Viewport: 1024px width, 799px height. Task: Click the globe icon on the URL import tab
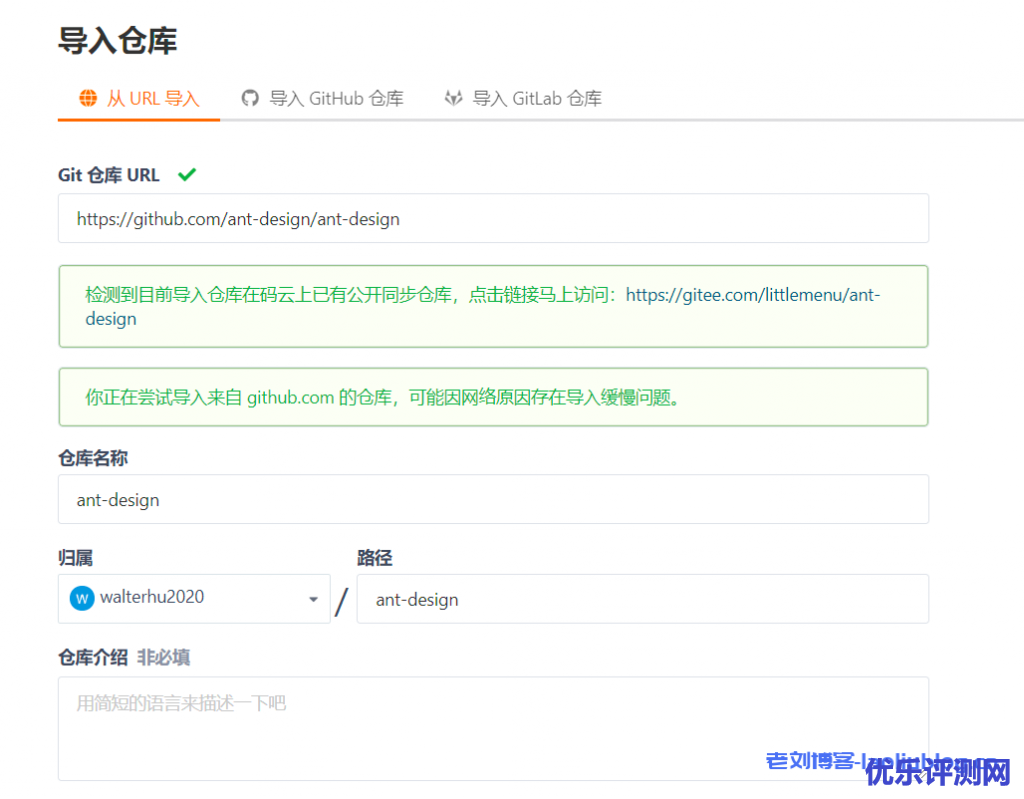(88, 98)
